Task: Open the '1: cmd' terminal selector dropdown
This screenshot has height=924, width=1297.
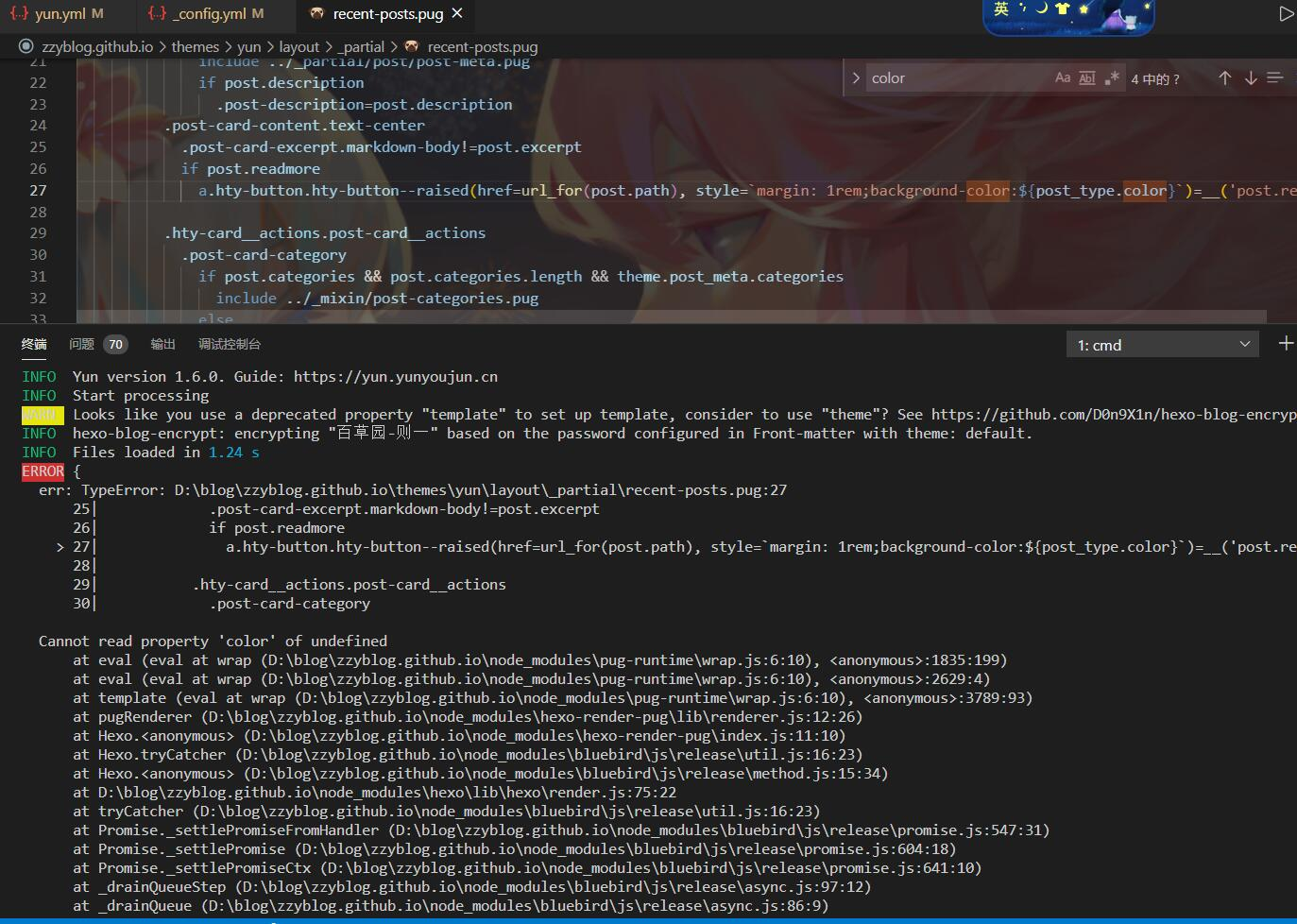Action: (x=1163, y=345)
